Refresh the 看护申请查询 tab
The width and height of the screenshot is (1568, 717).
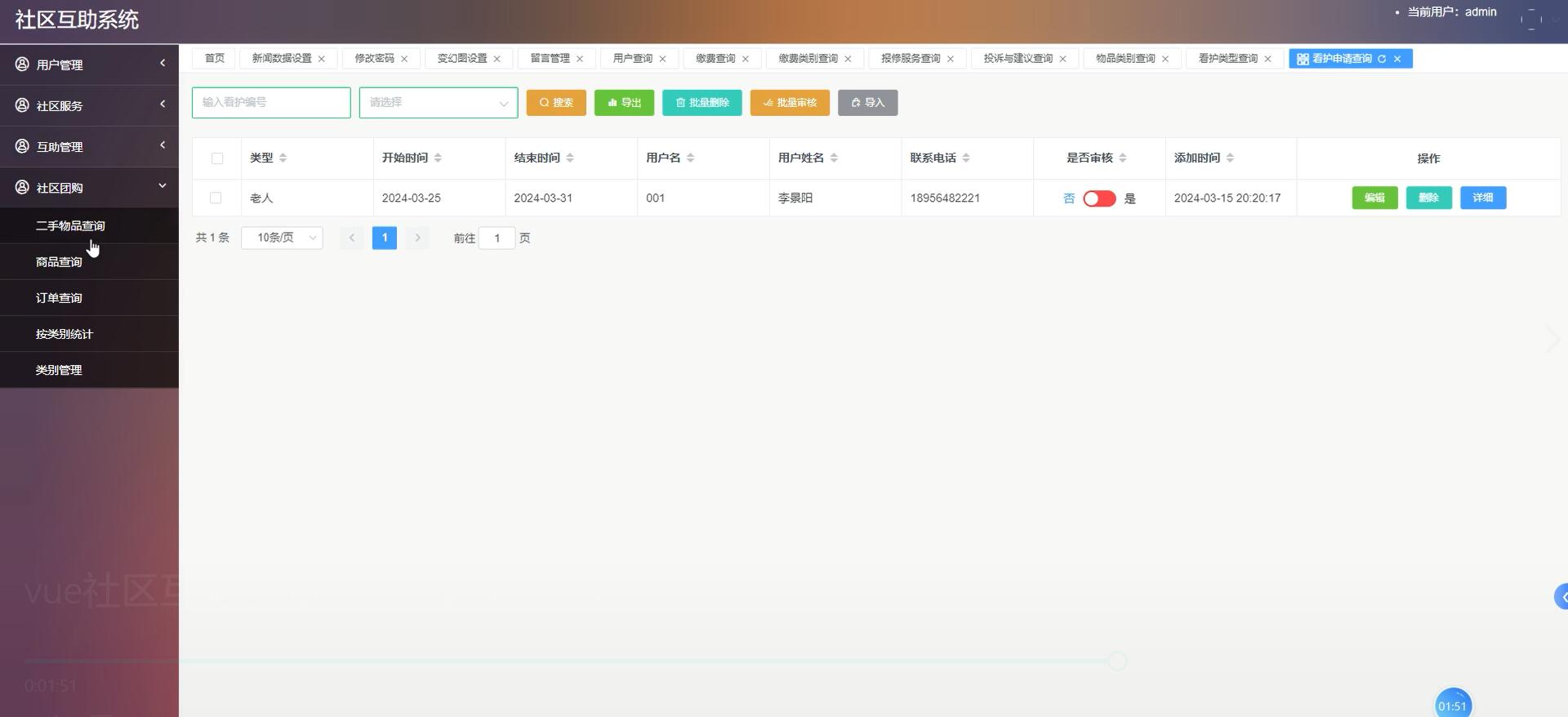[x=1382, y=59]
